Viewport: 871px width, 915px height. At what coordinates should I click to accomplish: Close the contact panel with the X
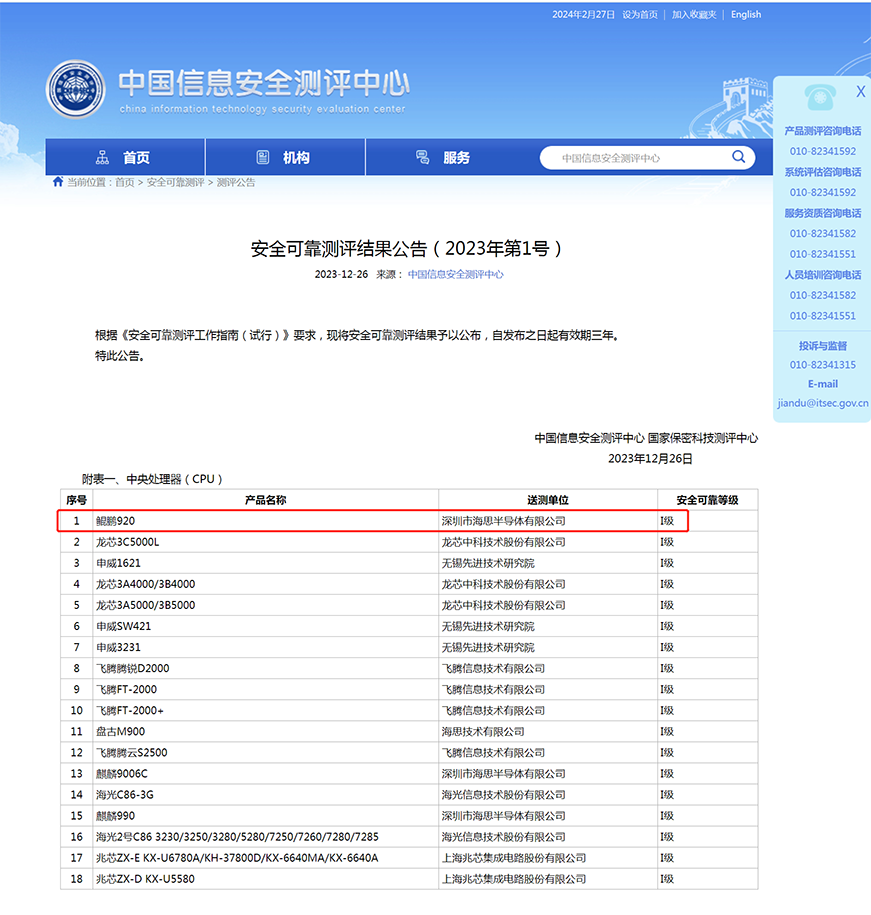[860, 92]
